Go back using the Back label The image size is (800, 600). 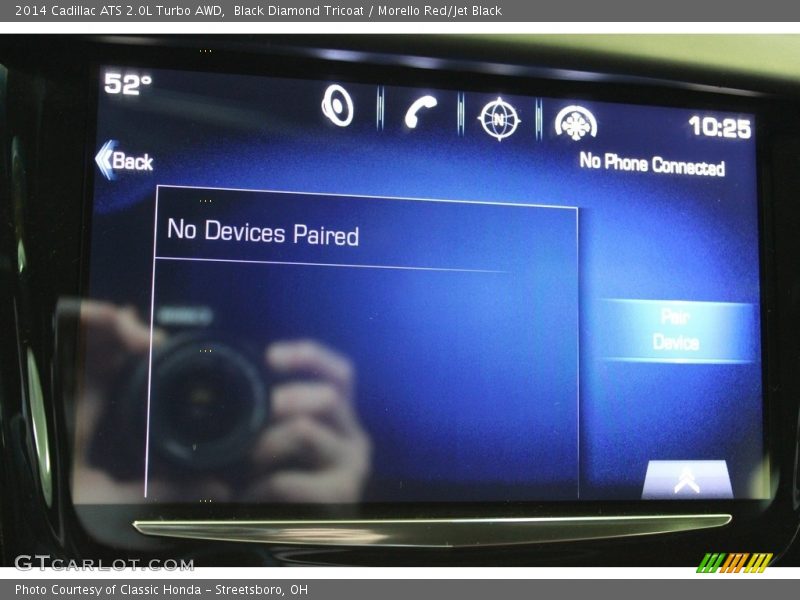[x=133, y=161]
